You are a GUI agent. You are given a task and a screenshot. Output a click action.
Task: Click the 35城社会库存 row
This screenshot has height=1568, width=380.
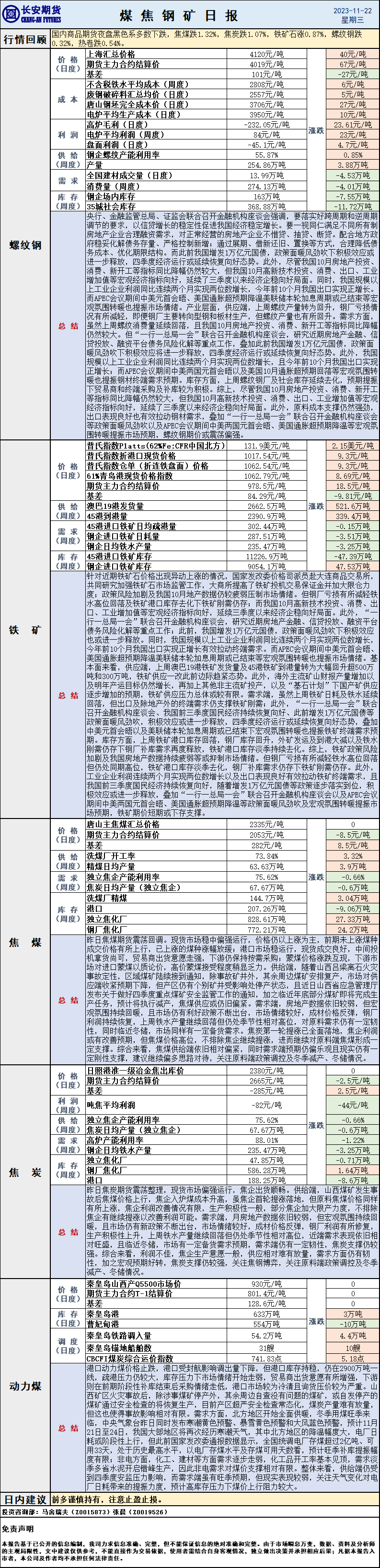tap(111, 207)
